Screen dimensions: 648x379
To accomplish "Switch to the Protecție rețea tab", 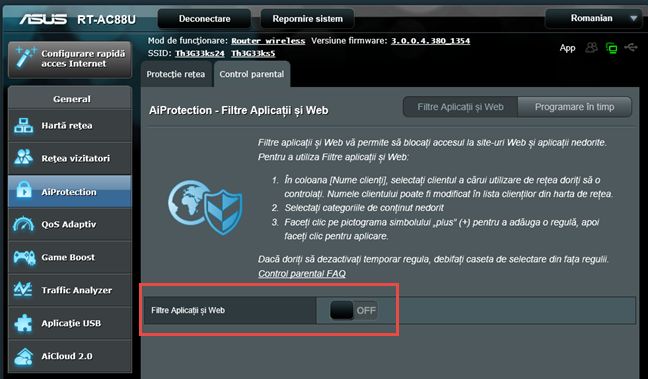I will 176,74.
